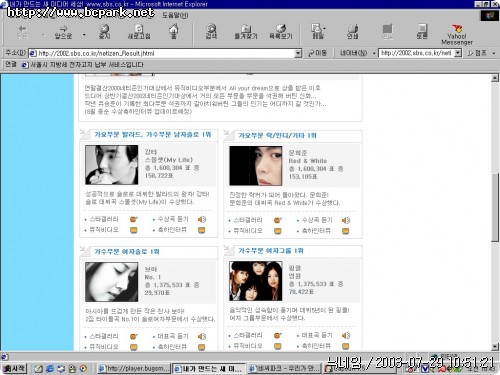Launch Internet Explorer from quick launch
Viewport: 500px width, 375px height.
tap(50, 369)
